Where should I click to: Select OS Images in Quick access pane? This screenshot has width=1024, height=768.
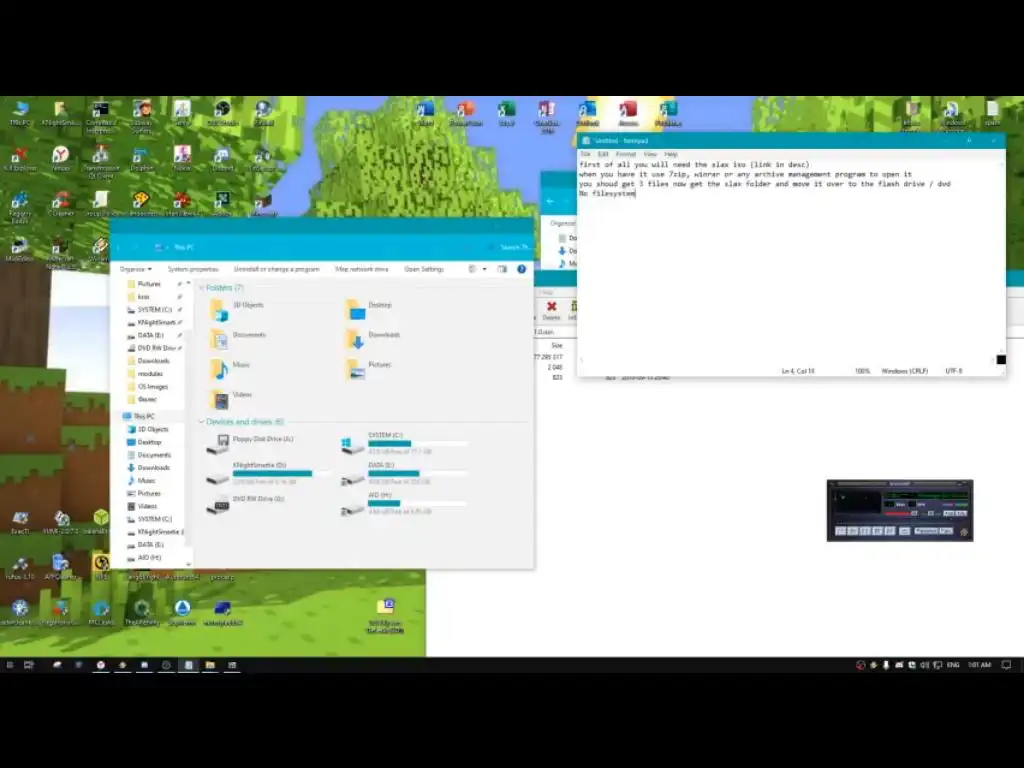(152, 387)
